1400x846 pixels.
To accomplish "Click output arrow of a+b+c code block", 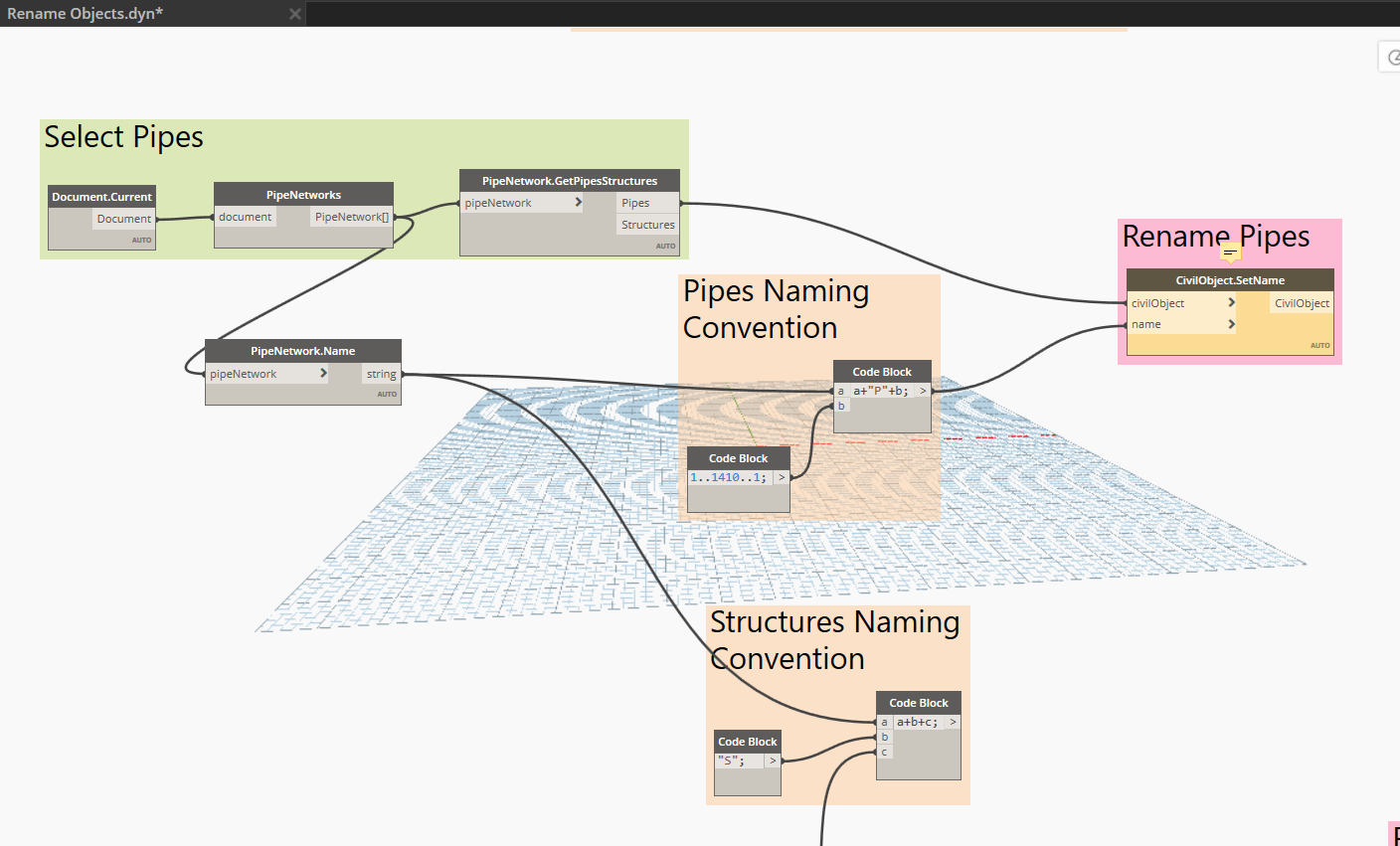I will pyautogui.click(x=953, y=722).
